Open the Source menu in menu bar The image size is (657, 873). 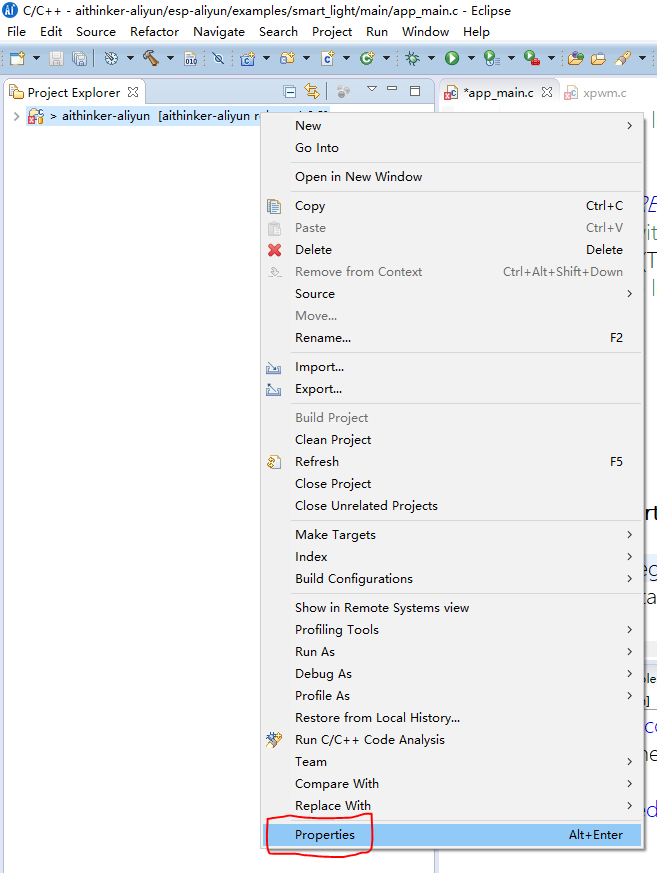(96, 32)
